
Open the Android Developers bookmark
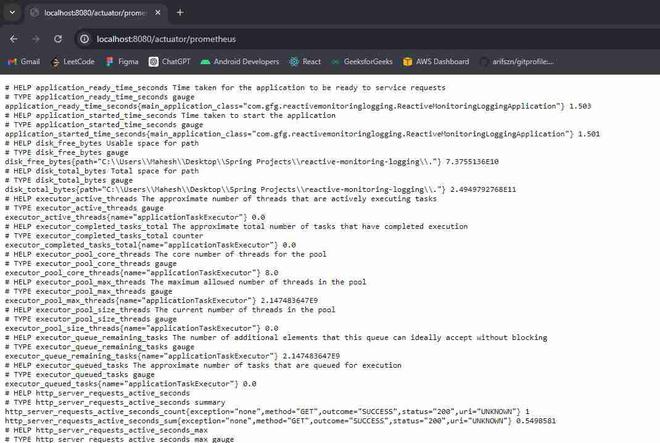[x=240, y=61]
